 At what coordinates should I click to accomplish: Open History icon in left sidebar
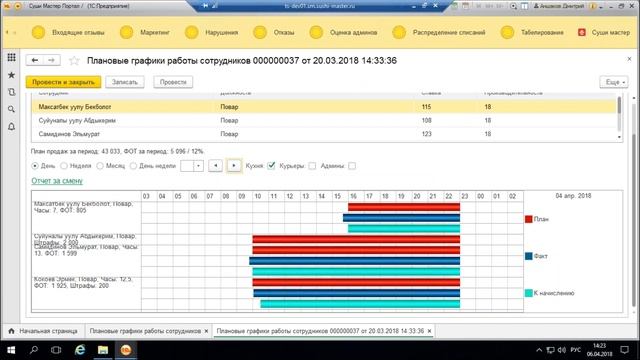(11, 92)
